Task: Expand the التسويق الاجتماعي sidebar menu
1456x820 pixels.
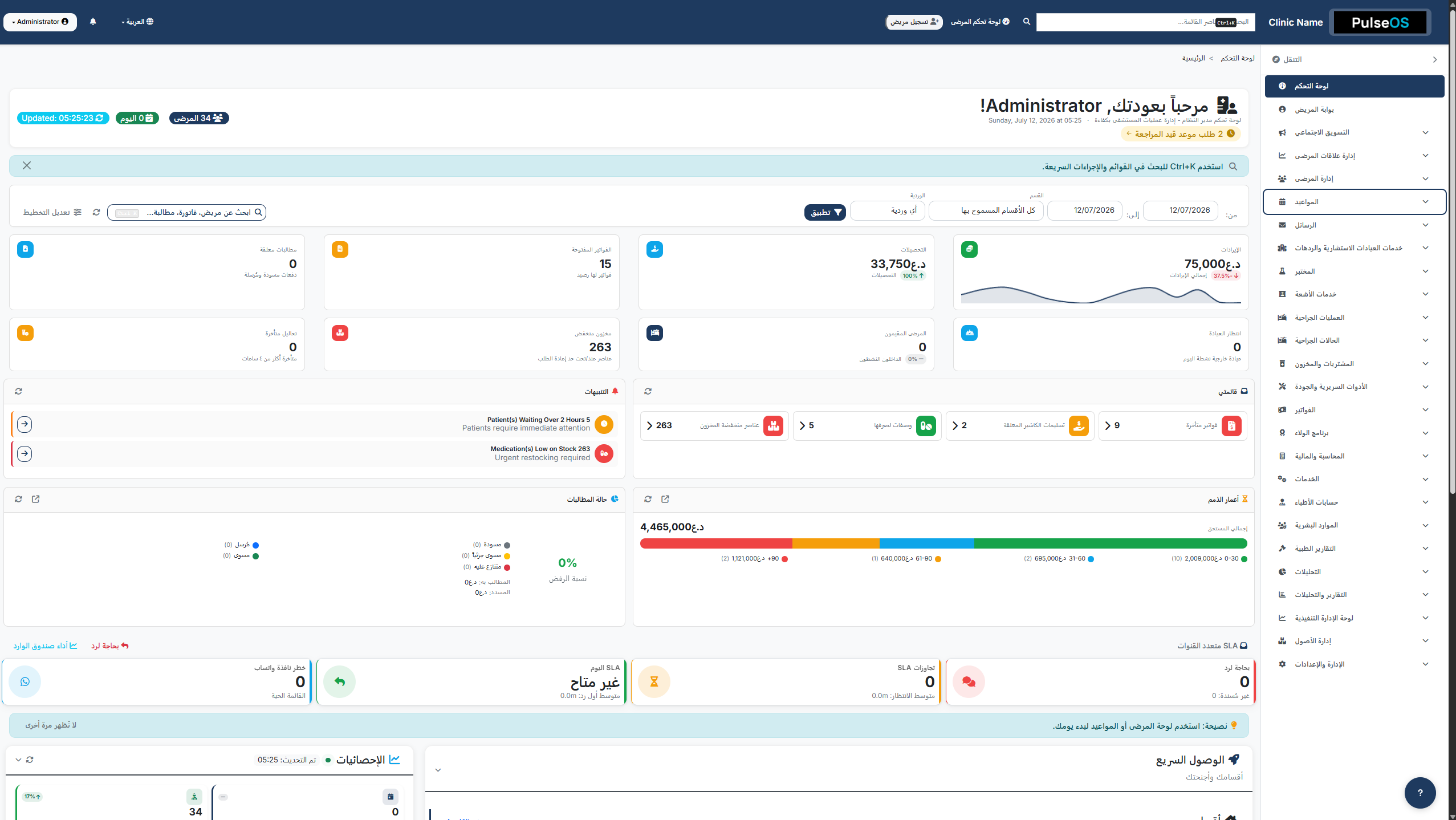Action: (x=1354, y=132)
